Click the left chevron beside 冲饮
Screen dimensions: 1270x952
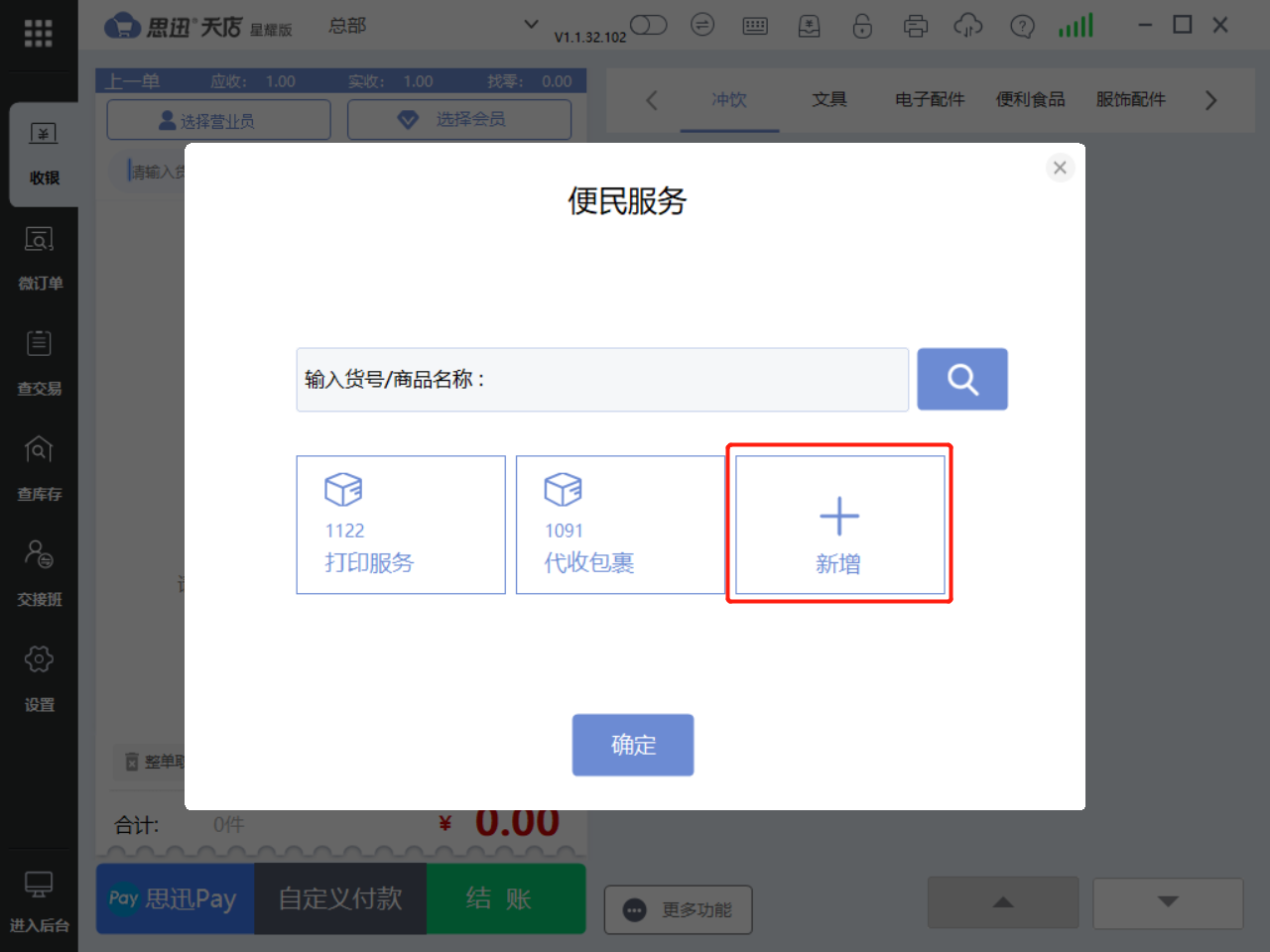pyautogui.click(x=652, y=100)
